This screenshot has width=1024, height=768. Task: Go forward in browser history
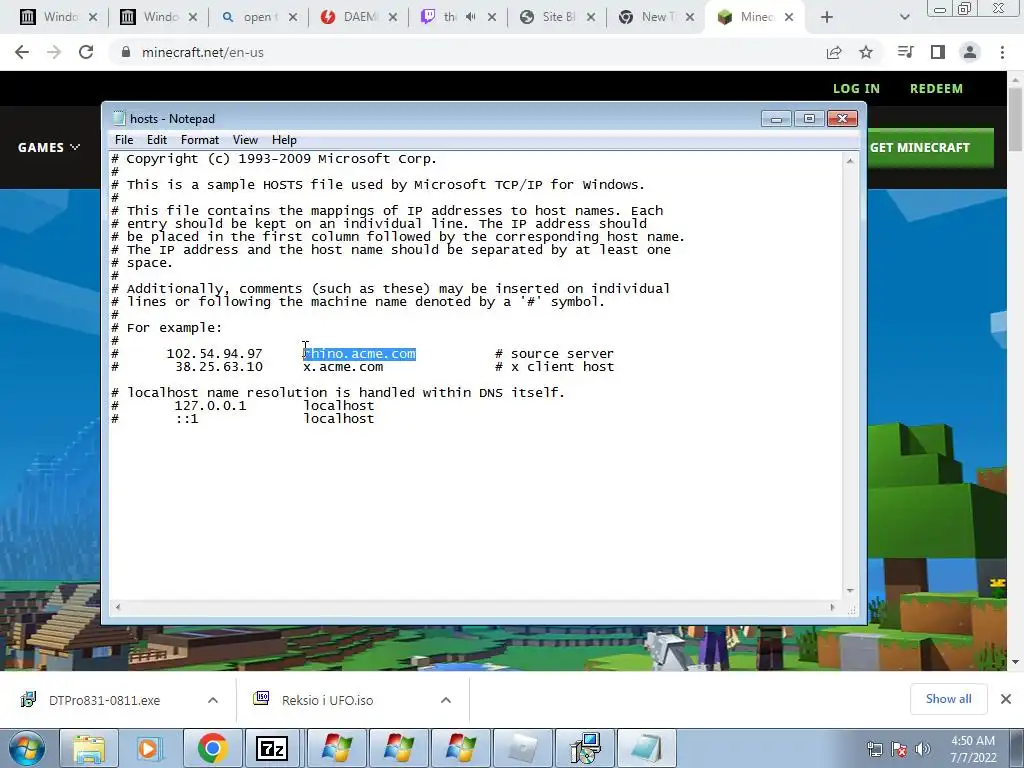(54, 52)
